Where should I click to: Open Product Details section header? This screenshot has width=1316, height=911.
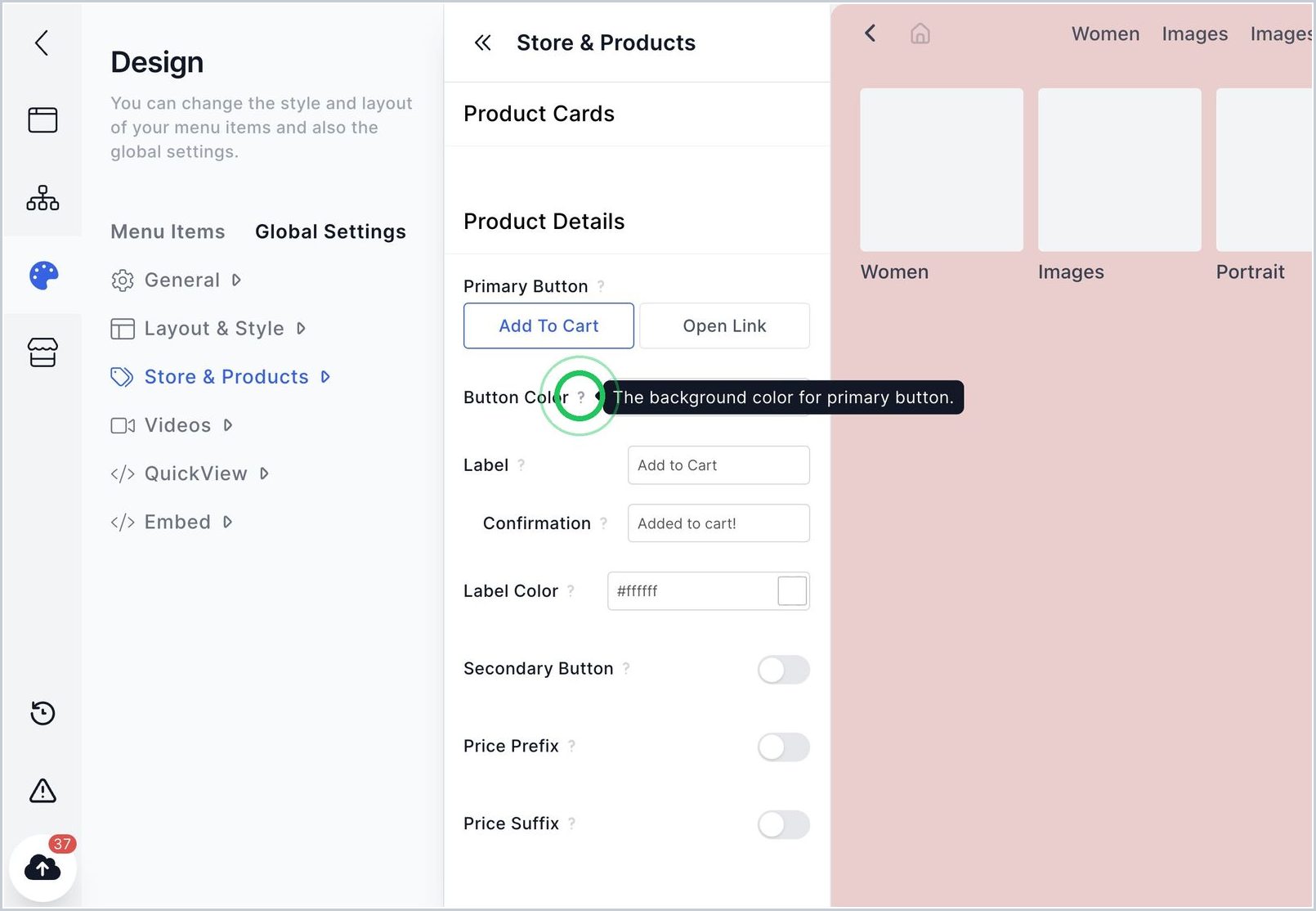pyautogui.click(x=544, y=222)
